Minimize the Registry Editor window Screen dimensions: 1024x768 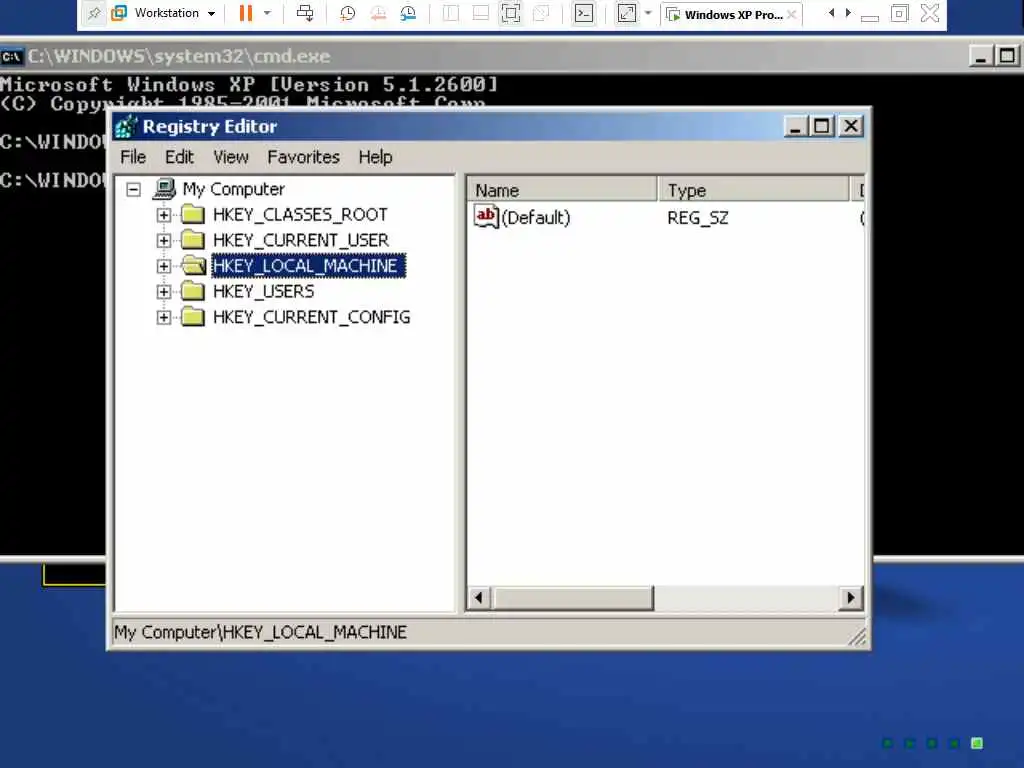click(x=795, y=126)
